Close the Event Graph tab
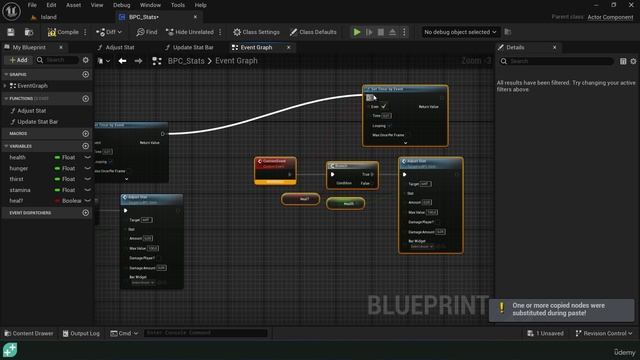This screenshot has height=360, width=640. point(289,47)
